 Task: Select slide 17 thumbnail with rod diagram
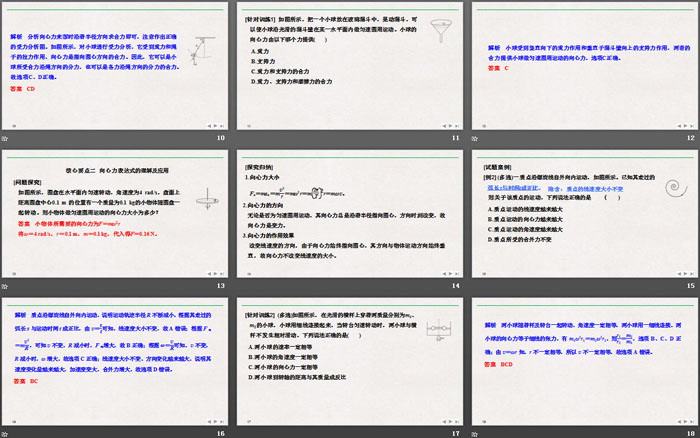pos(350,361)
